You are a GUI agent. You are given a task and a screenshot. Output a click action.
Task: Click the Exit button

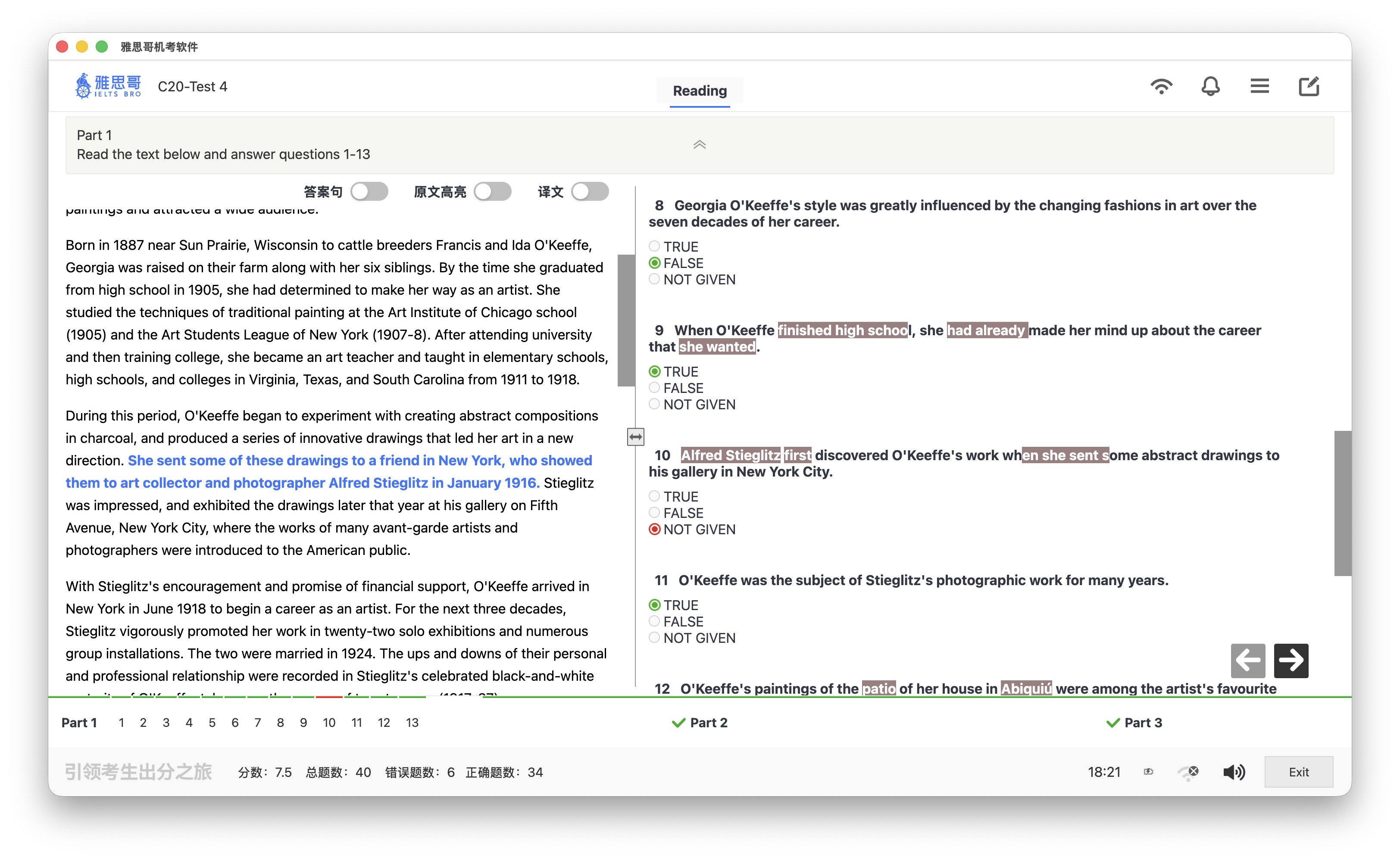click(1298, 772)
